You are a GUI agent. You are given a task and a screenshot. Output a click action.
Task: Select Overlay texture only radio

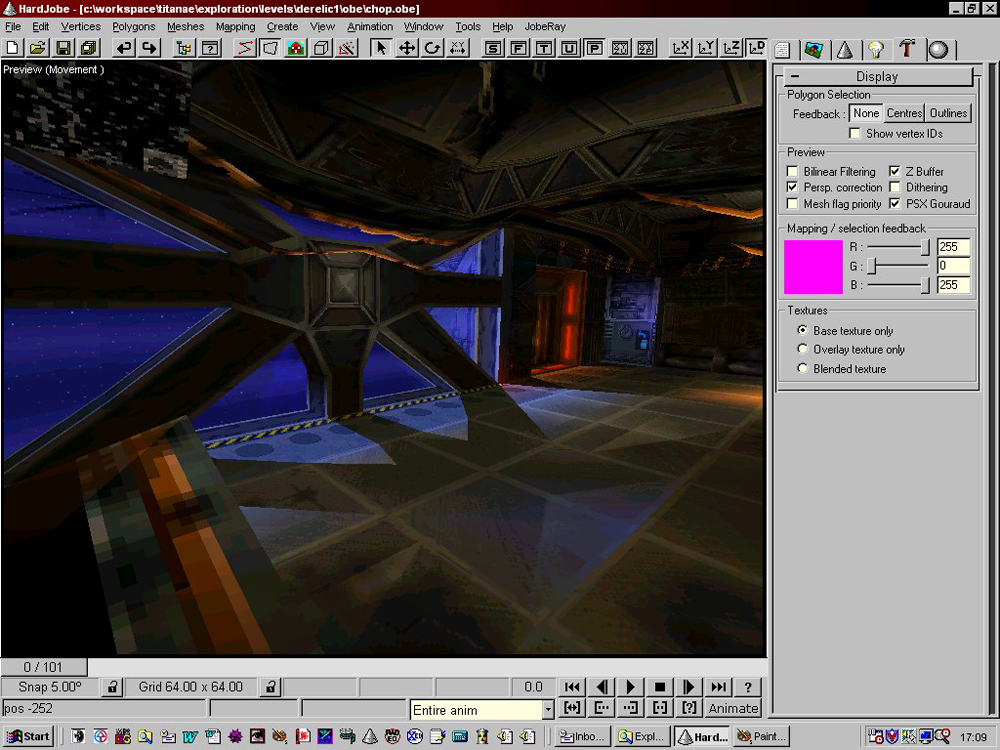(802, 349)
